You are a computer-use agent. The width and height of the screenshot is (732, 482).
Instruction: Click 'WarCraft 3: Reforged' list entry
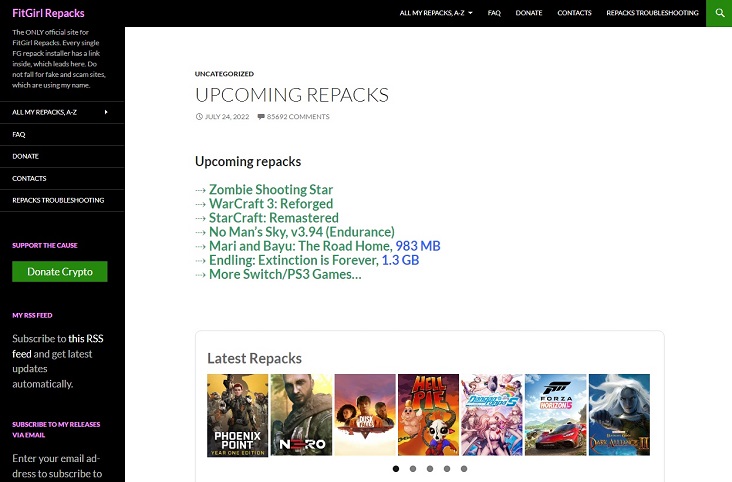271,204
